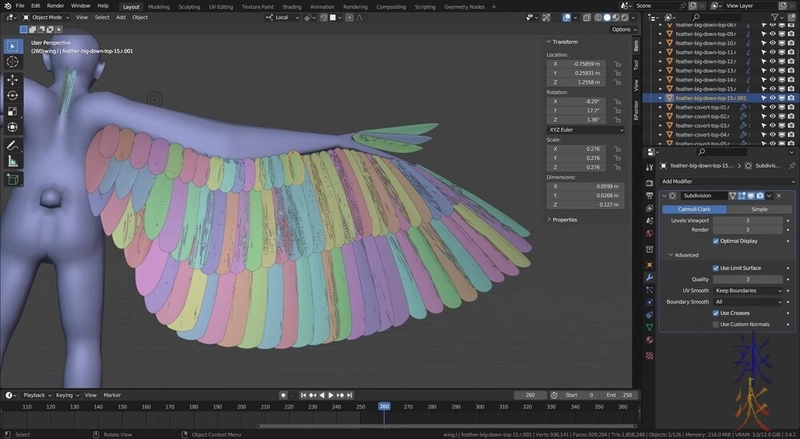Remove the Subdivision modifier with X
Image resolution: width=800 pixels, height=439 pixels.
[x=778, y=195]
